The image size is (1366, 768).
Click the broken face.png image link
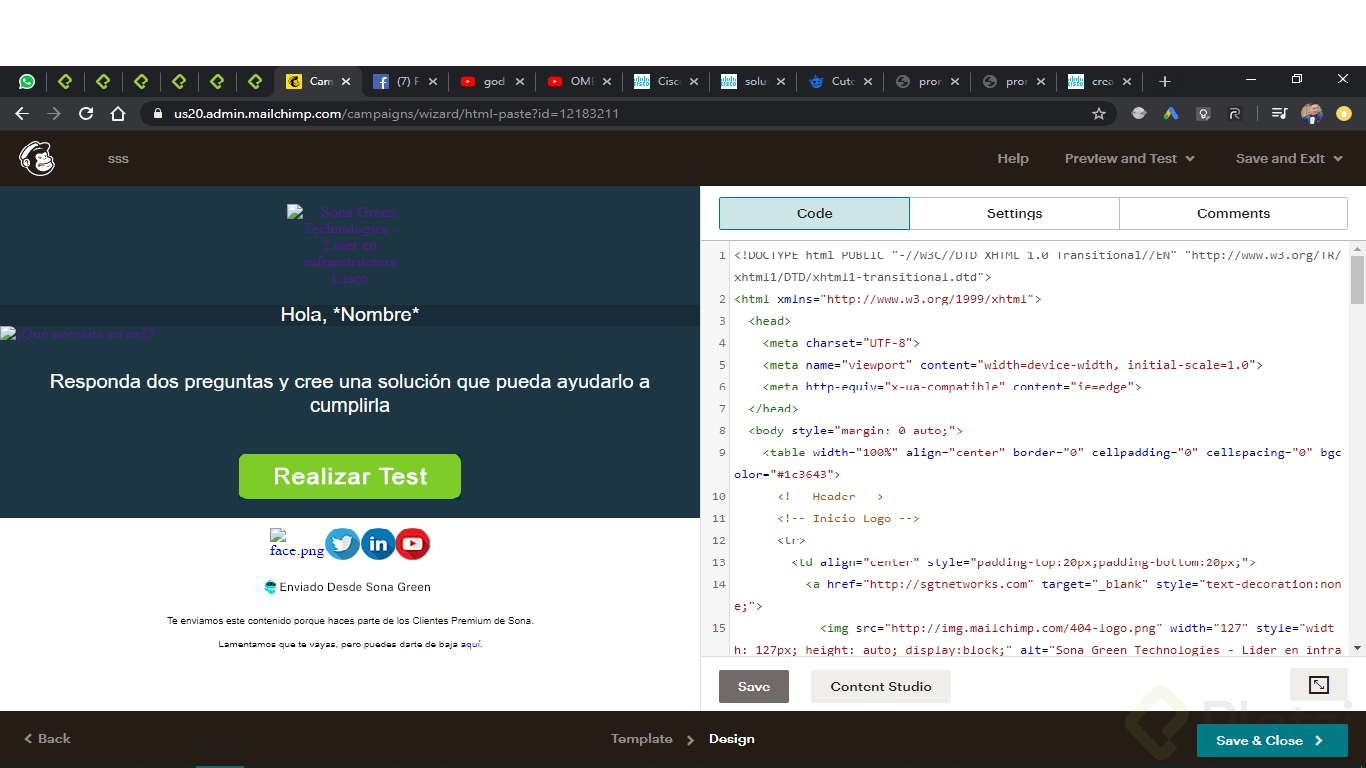click(297, 544)
